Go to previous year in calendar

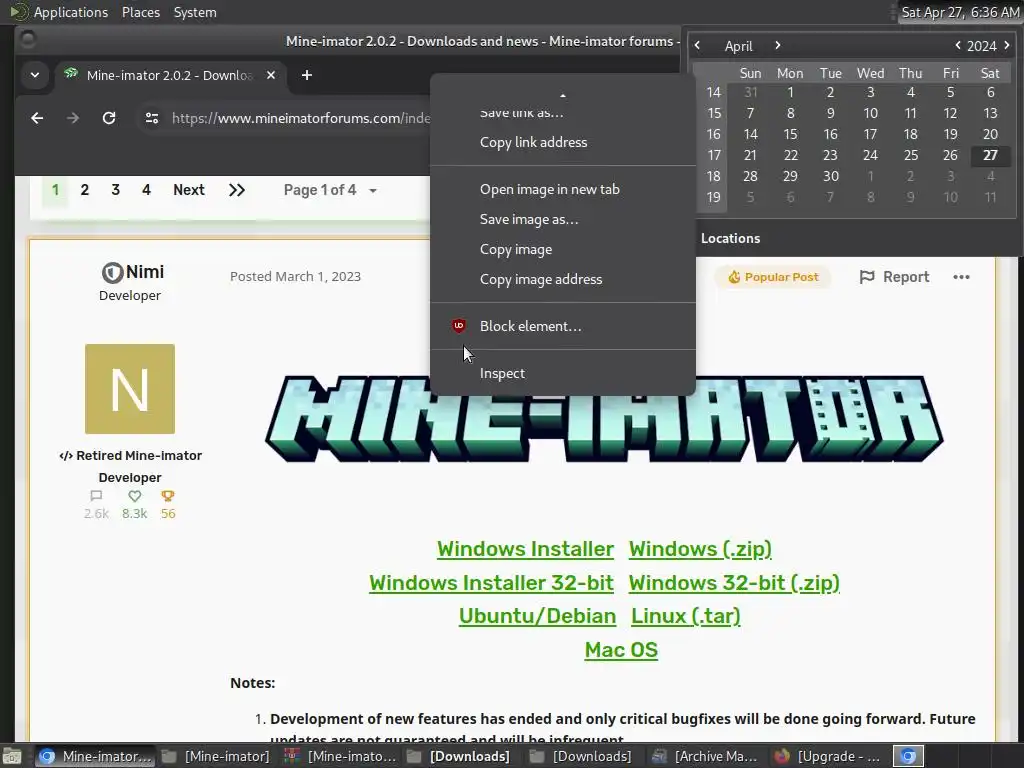[x=957, y=45]
